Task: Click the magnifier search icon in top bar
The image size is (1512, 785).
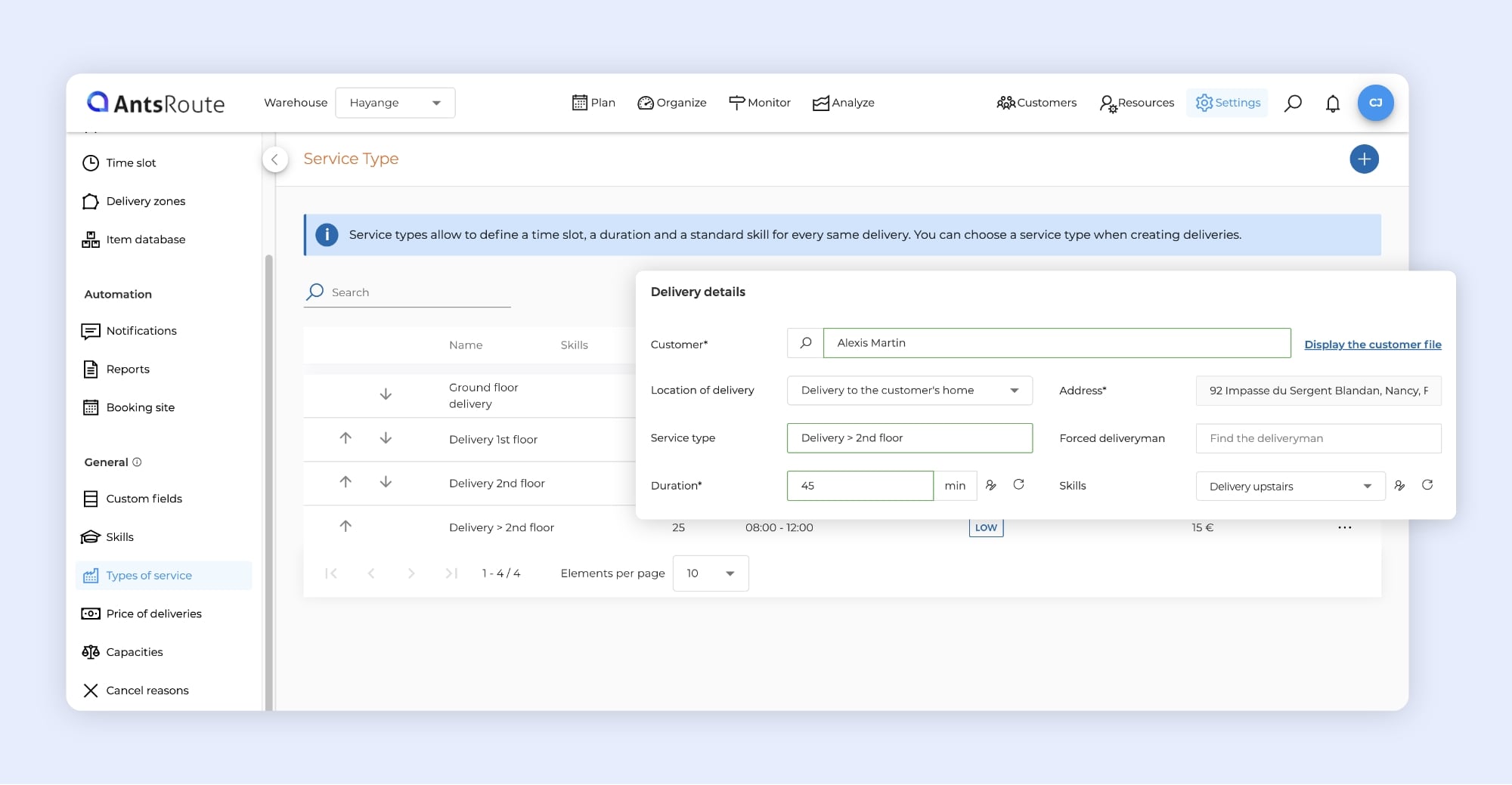Action: click(1293, 104)
